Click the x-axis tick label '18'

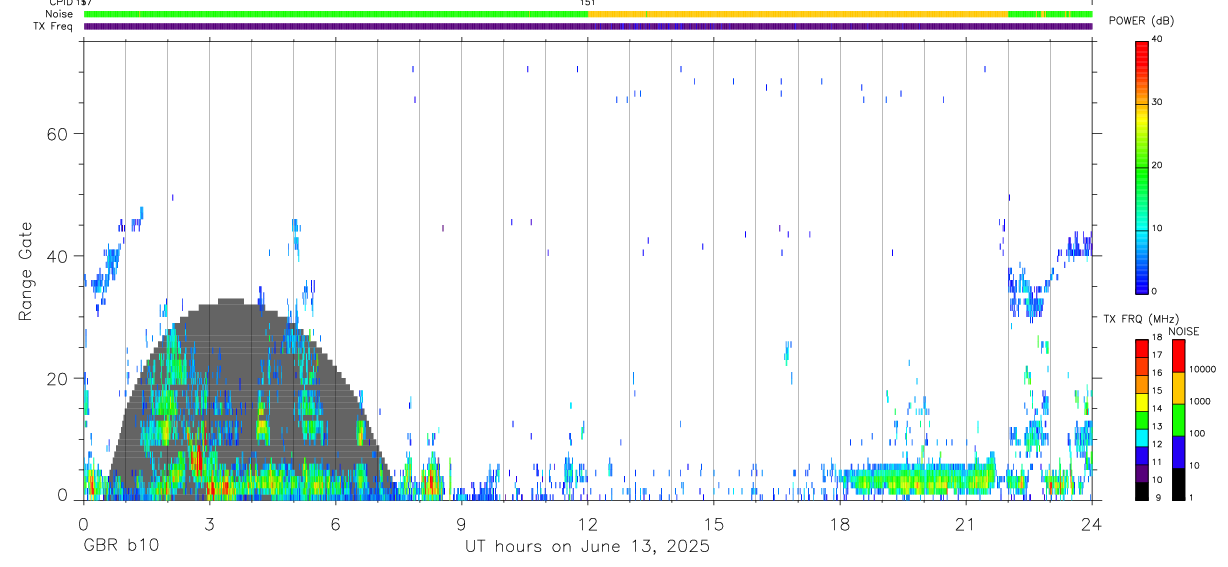click(839, 523)
